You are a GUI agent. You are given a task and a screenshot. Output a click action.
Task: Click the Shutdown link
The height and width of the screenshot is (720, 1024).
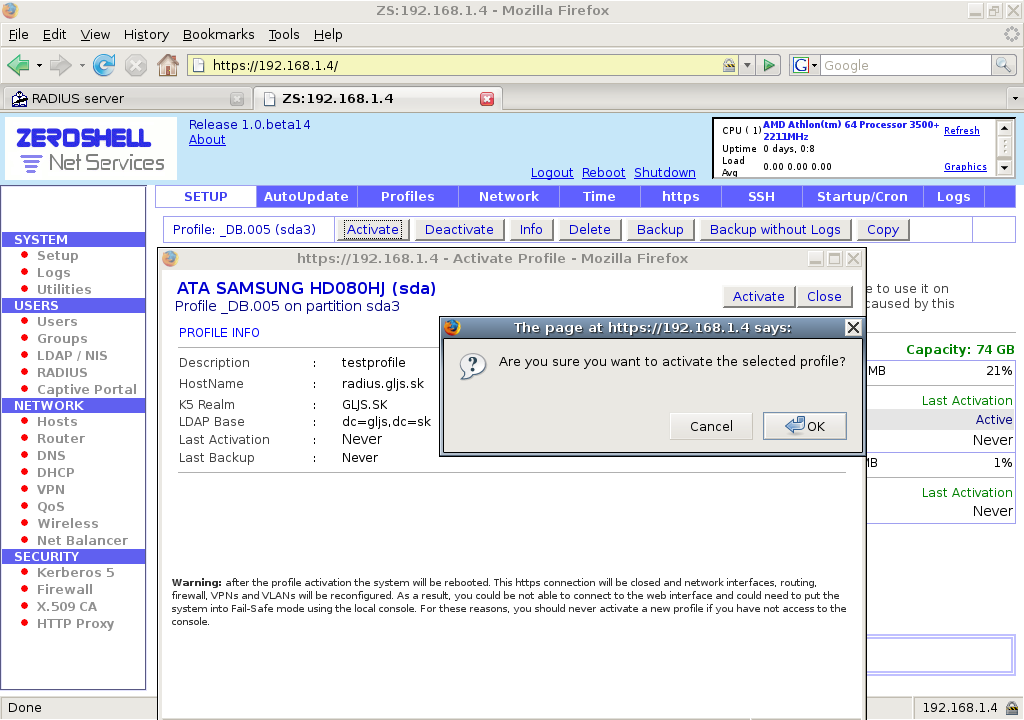[665, 172]
